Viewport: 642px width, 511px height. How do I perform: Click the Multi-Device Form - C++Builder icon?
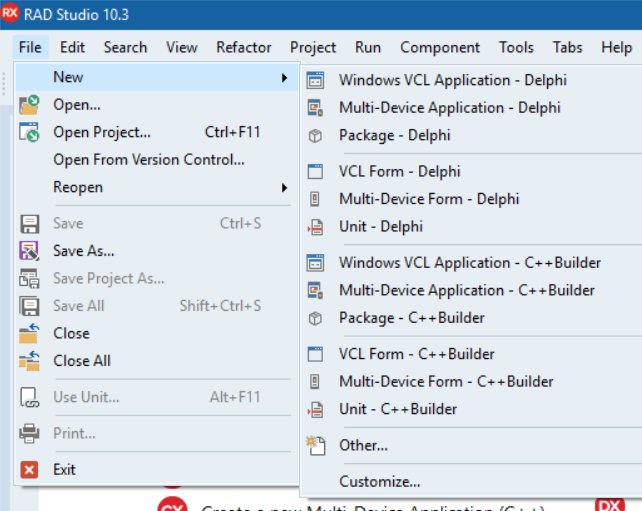[x=316, y=382]
